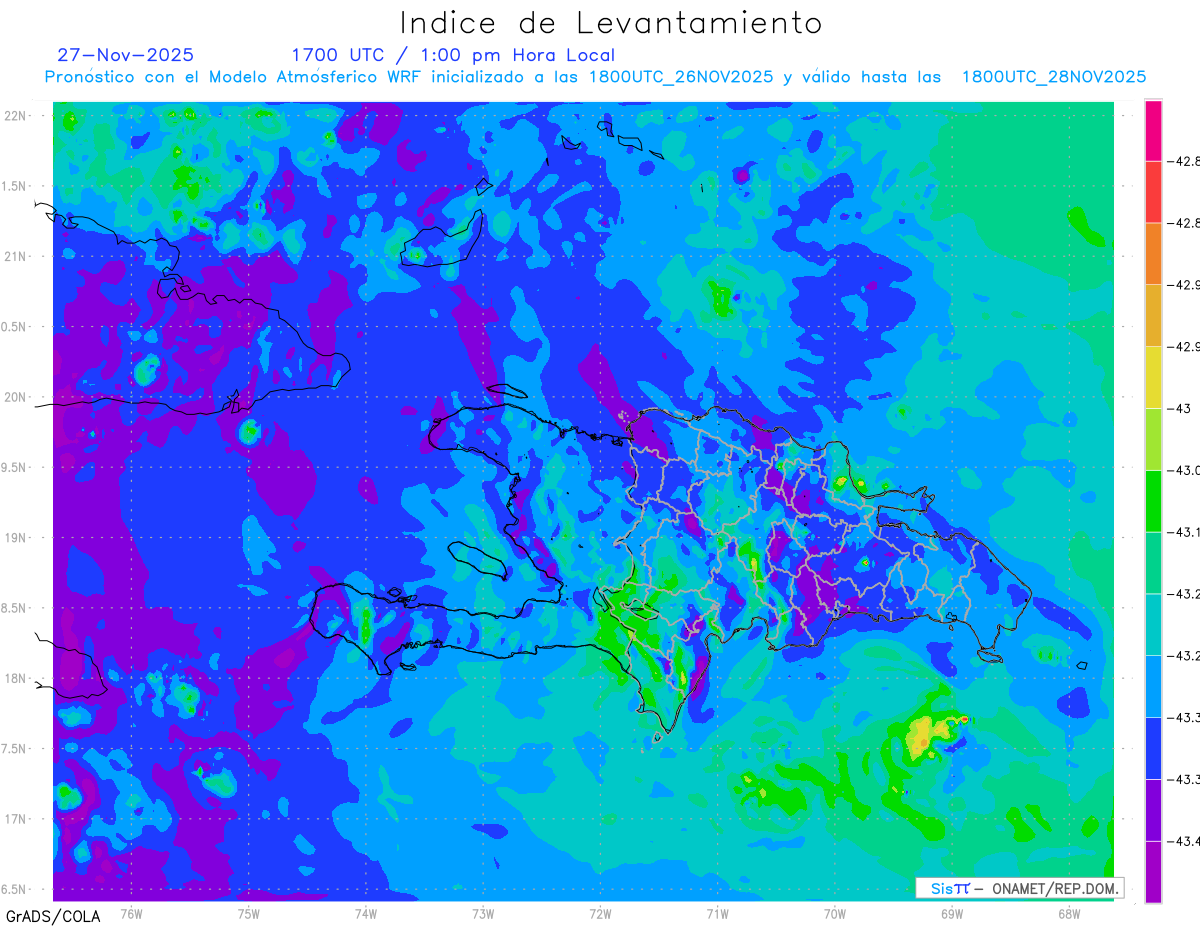Image resolution: width=1200 pixels, height=927 pixels.
Task: Click the '-43.0' color scale value
Action: (x=1185, y=470)
